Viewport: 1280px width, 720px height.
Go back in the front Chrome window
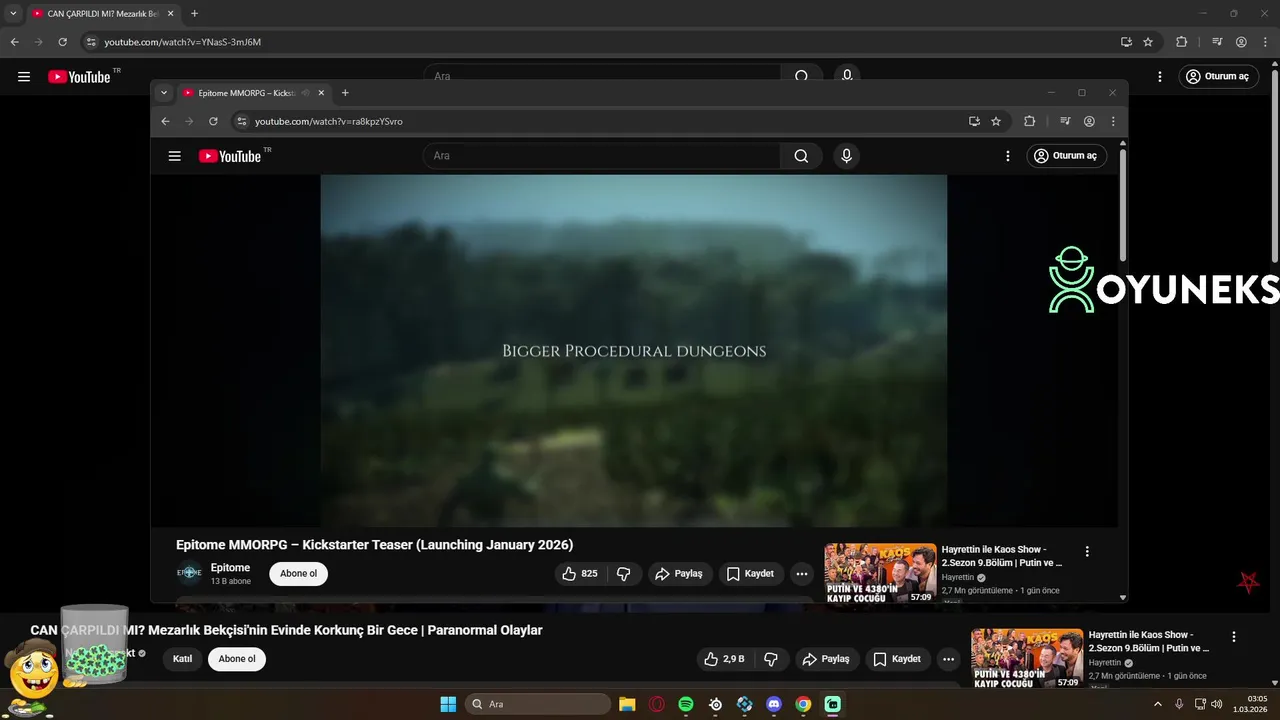coord(166,121)
